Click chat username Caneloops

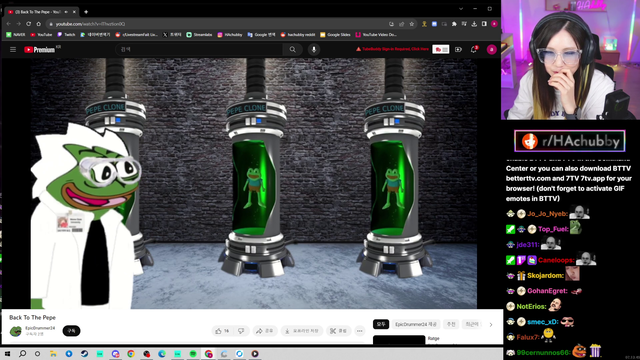click(556, 260)
